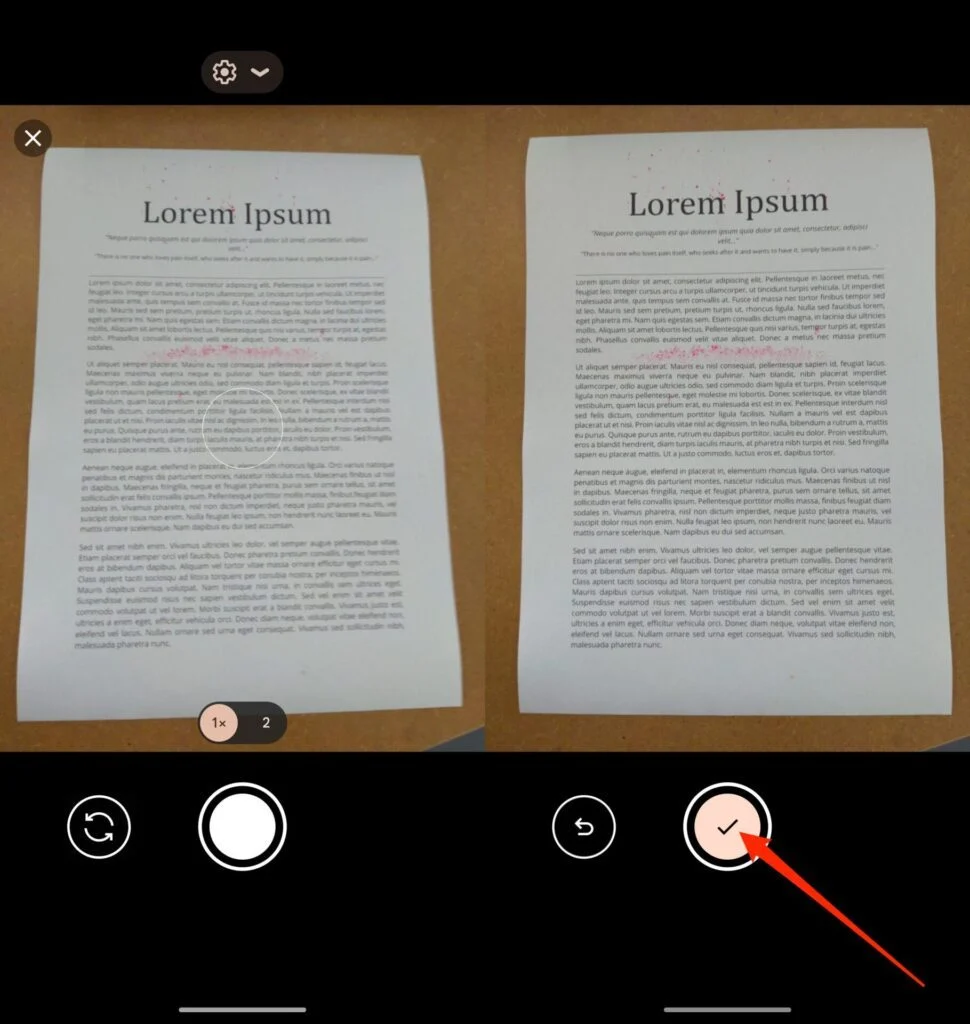Tap Lorem Ipsum title in left viewfinder
The image size is (970, 1024).
[x=236, y=214]
